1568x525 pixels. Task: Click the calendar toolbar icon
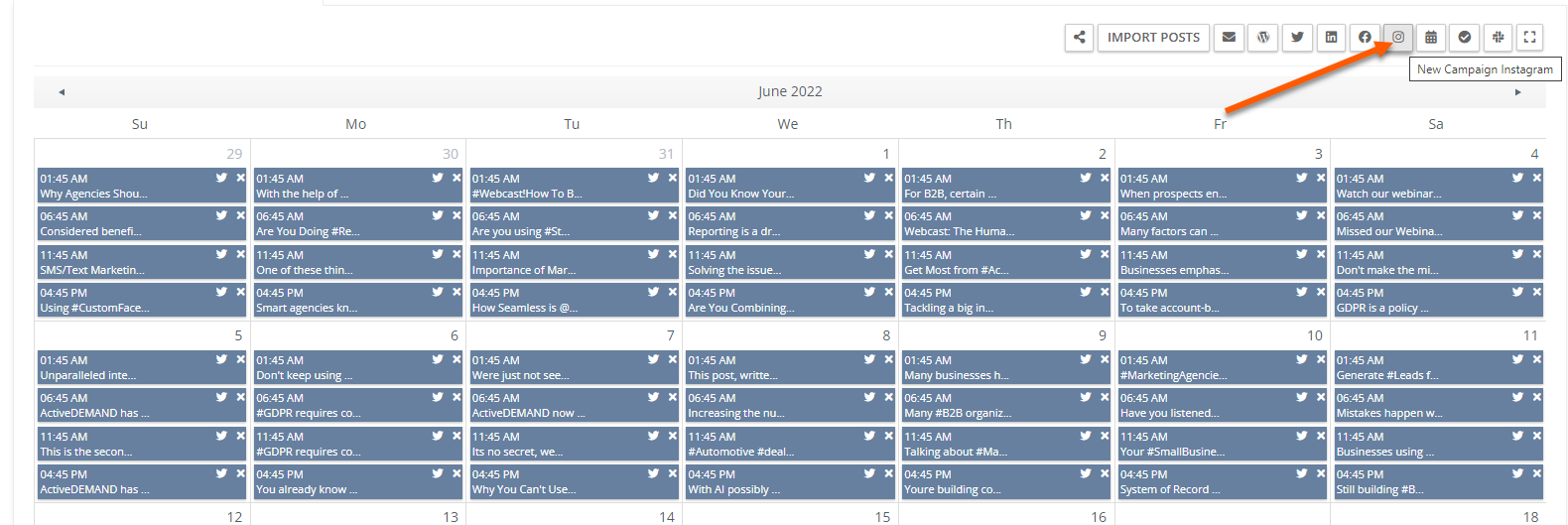tap(1431, 38)
